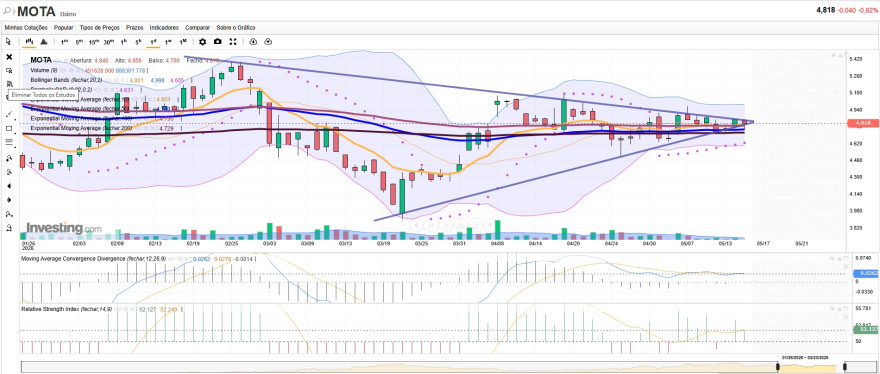
Task: Click the save chart cloud upload icon
Action: click(x=253, y=42)
